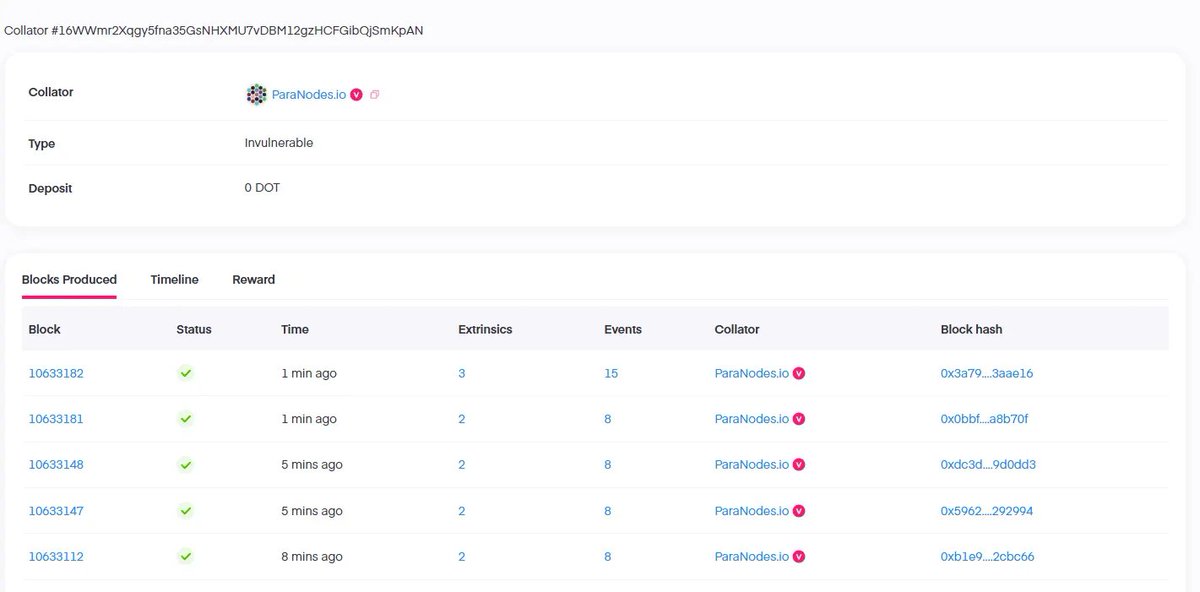Click the copy address icon beside ParaNodes.io

[x=375, y=95]
